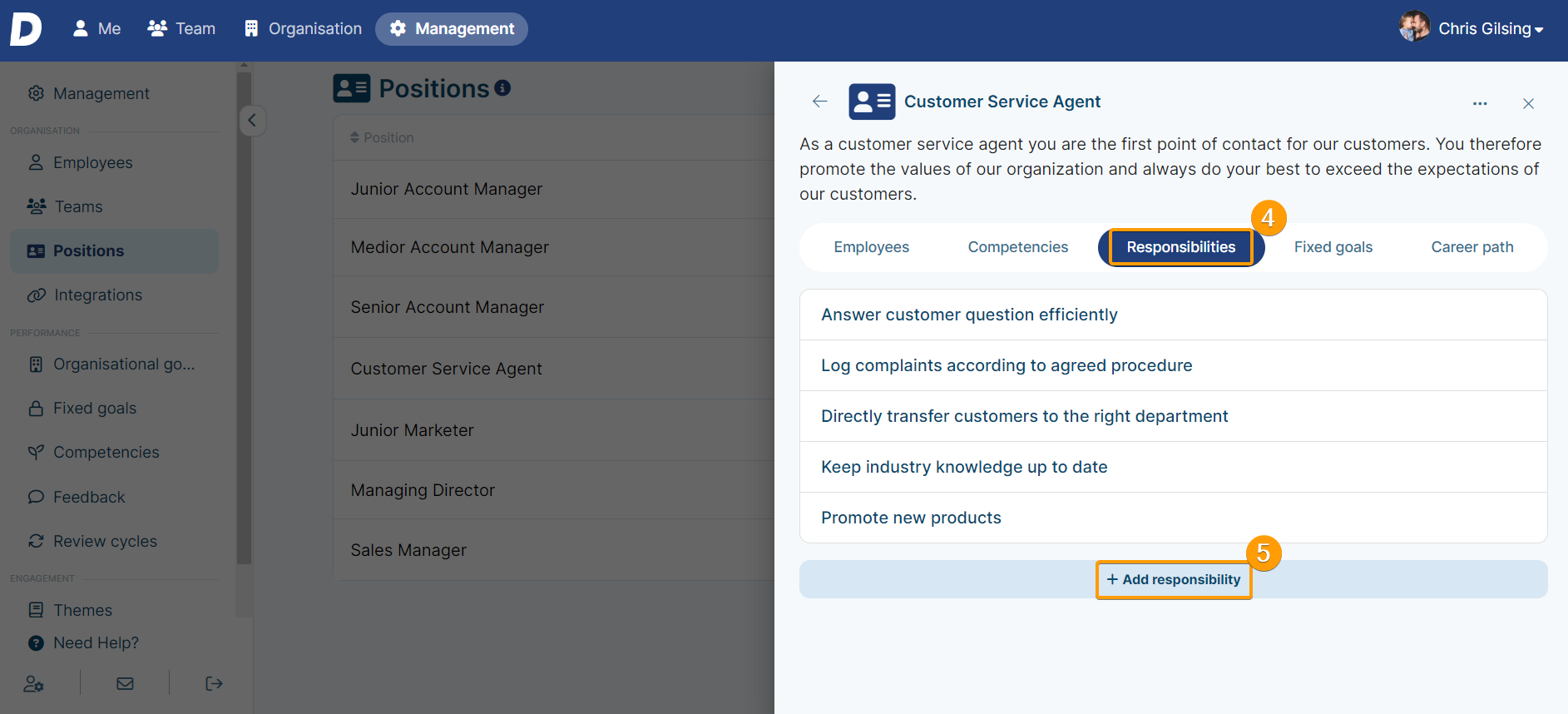Screen dimensions: 1568x714
Task: Click the Positions card icon in sidebar
Action: [x=36, y=251]
